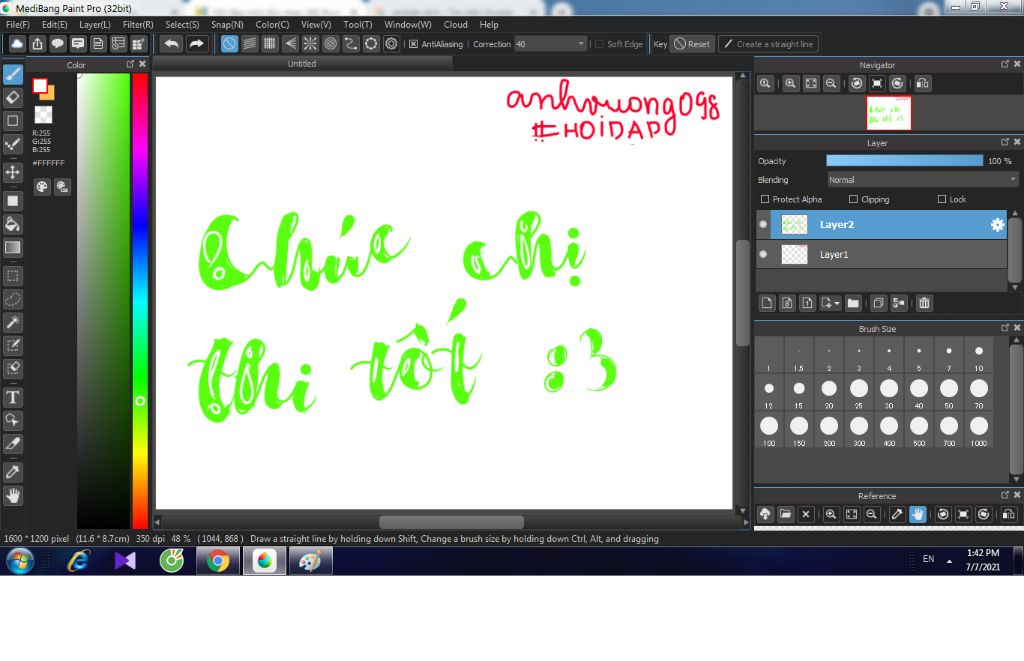Delete layer with trash icon
The image size is (1024, 661).
pos(924,303)
